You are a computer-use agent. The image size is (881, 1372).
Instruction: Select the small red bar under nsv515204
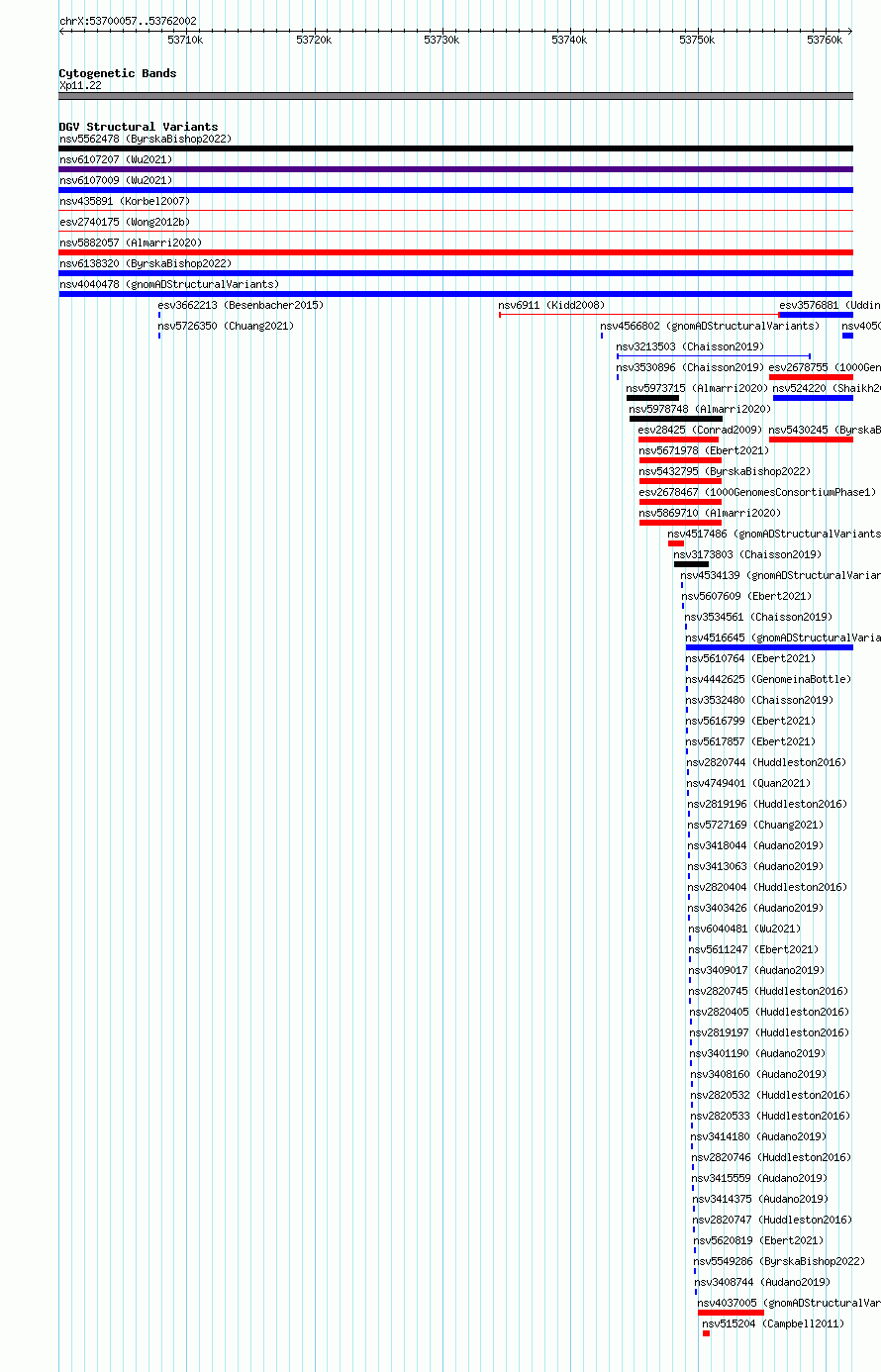(706, 1333)
